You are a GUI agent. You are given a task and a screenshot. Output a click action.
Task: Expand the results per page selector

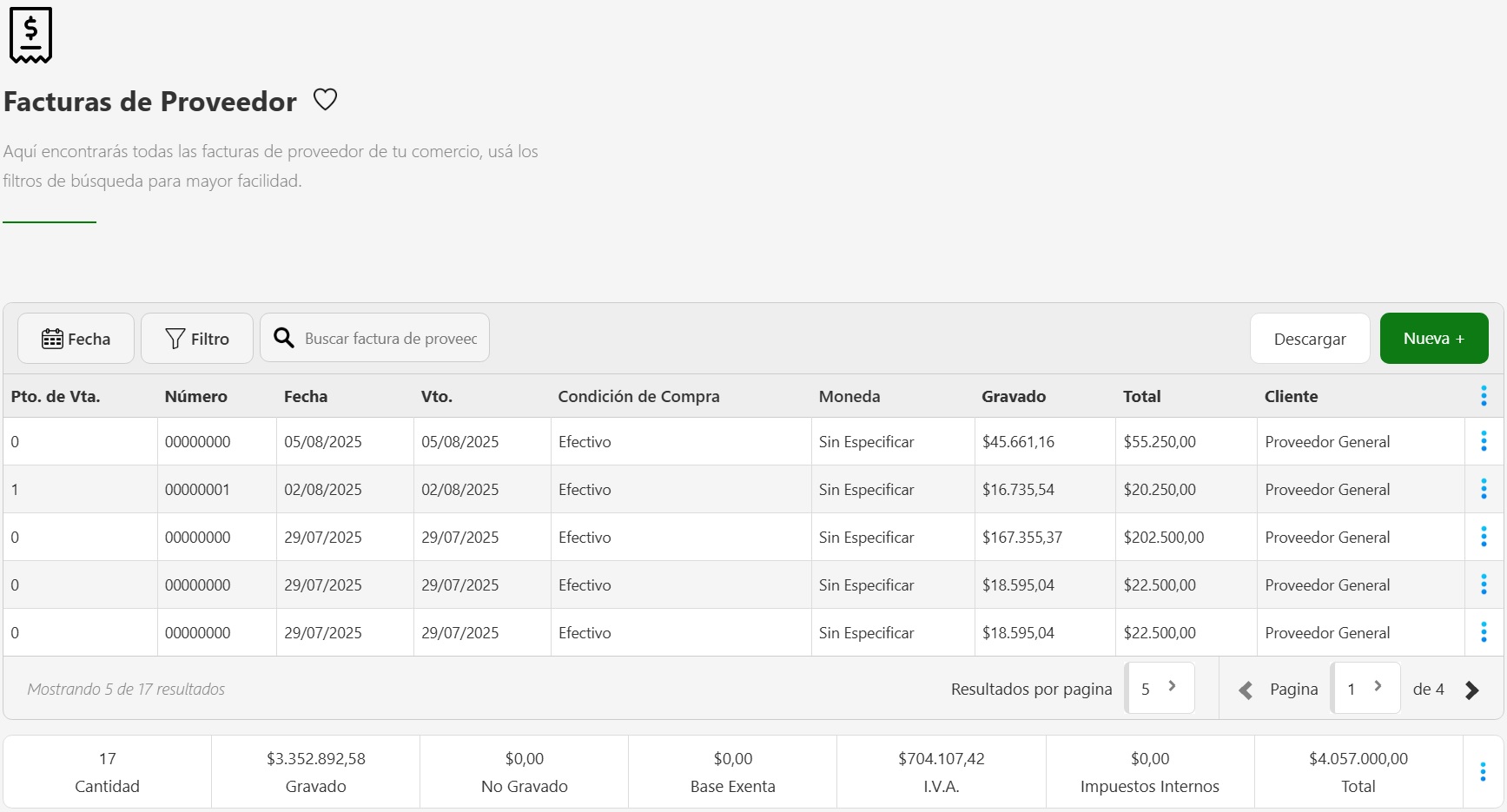click(1160, 689)
